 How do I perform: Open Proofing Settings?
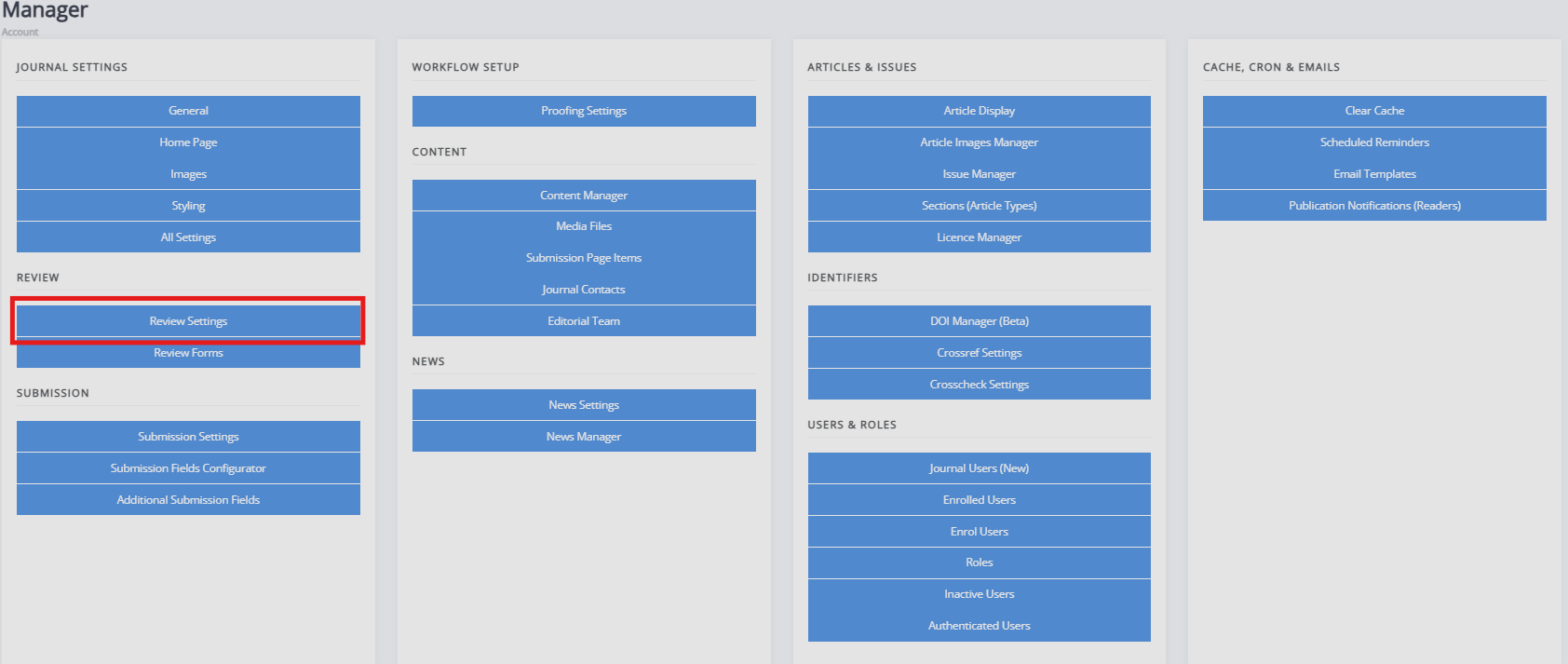click(x=584, y=111)
